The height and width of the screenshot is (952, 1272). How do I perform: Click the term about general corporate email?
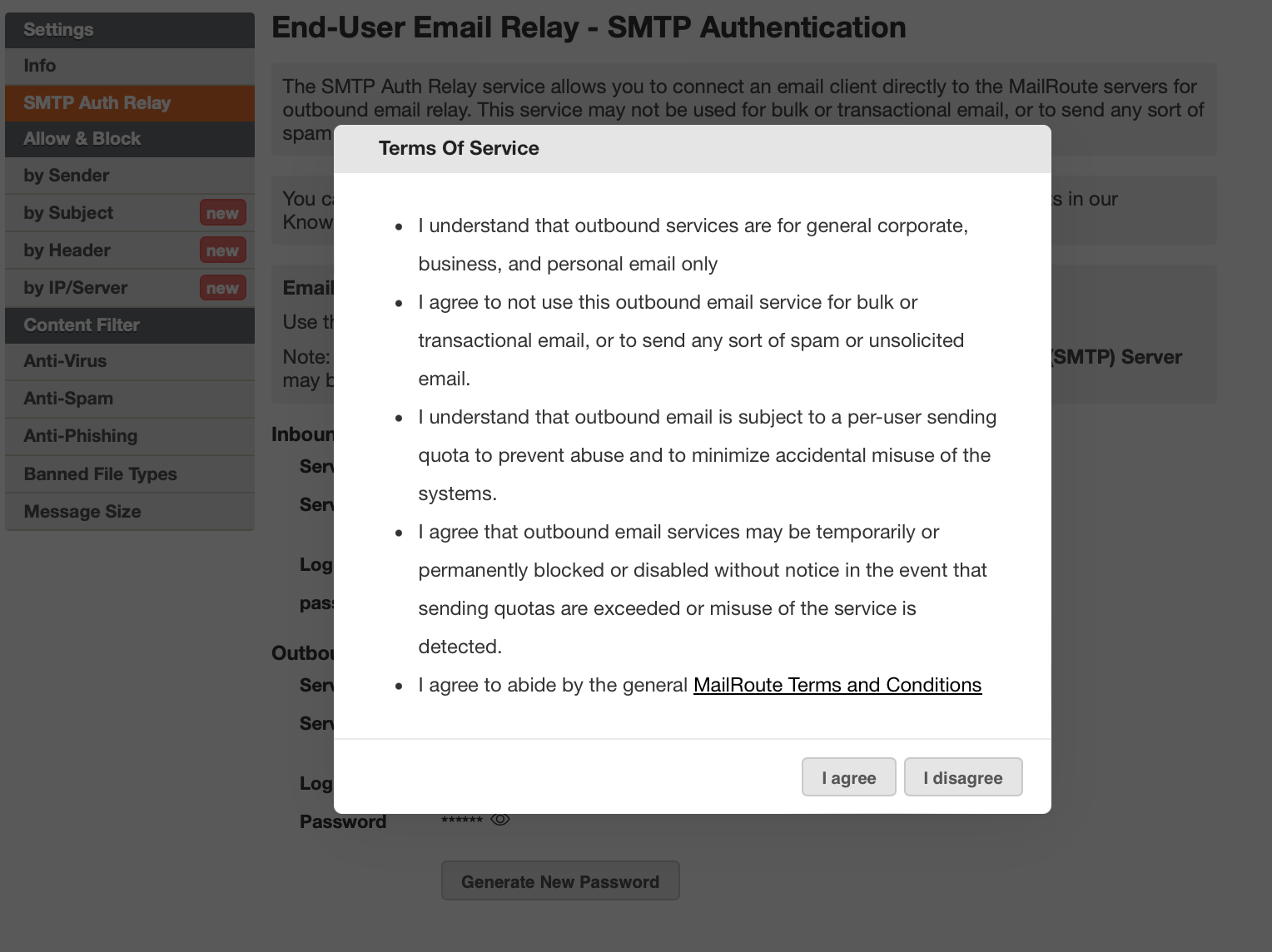(x=693, y=245)
